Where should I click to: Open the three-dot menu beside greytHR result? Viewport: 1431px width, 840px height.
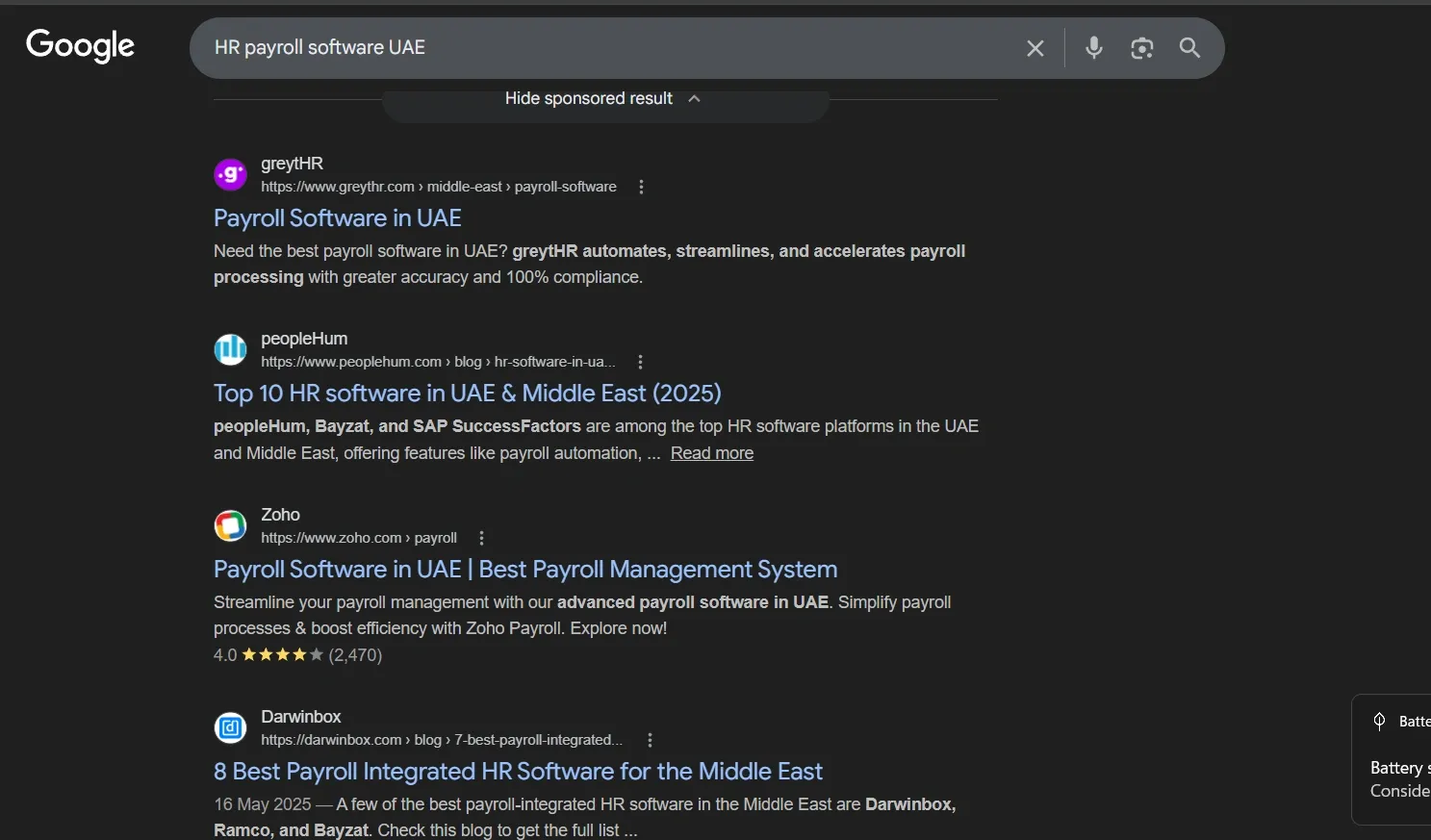(641, 187)
